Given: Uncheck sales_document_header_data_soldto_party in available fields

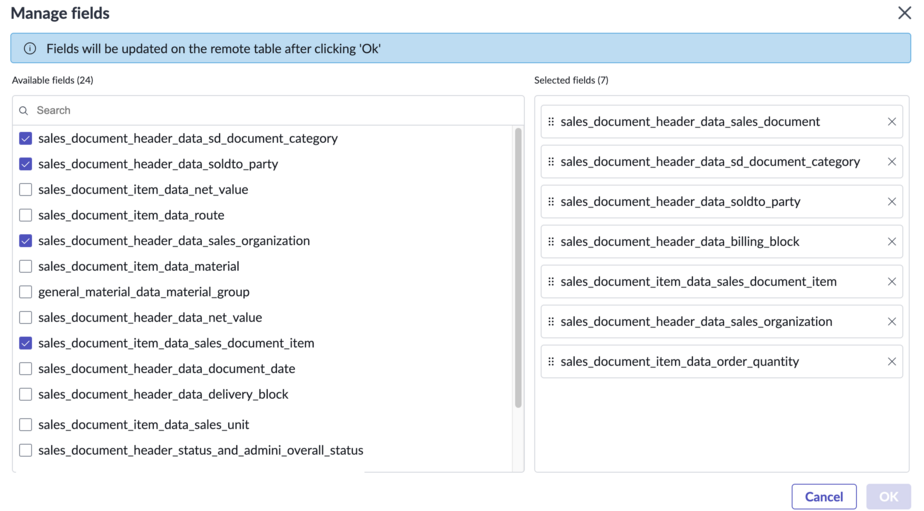Looking at the screenshot, I should coord(25,164).
